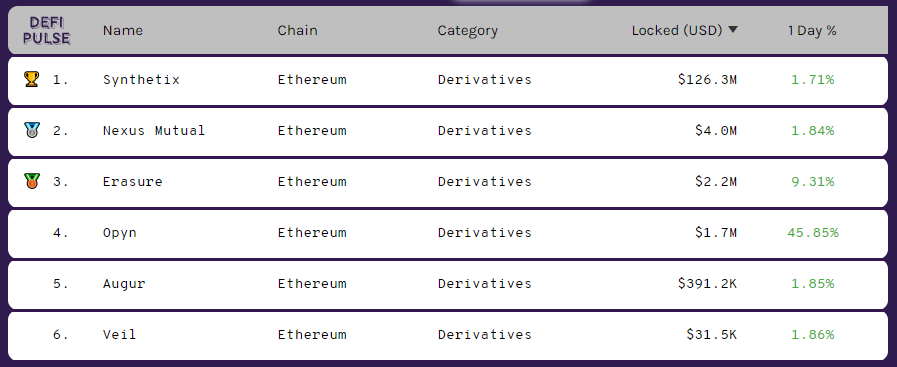897x367 pixels.
Task: Open the Veil project link
Action: pos(120,334)
